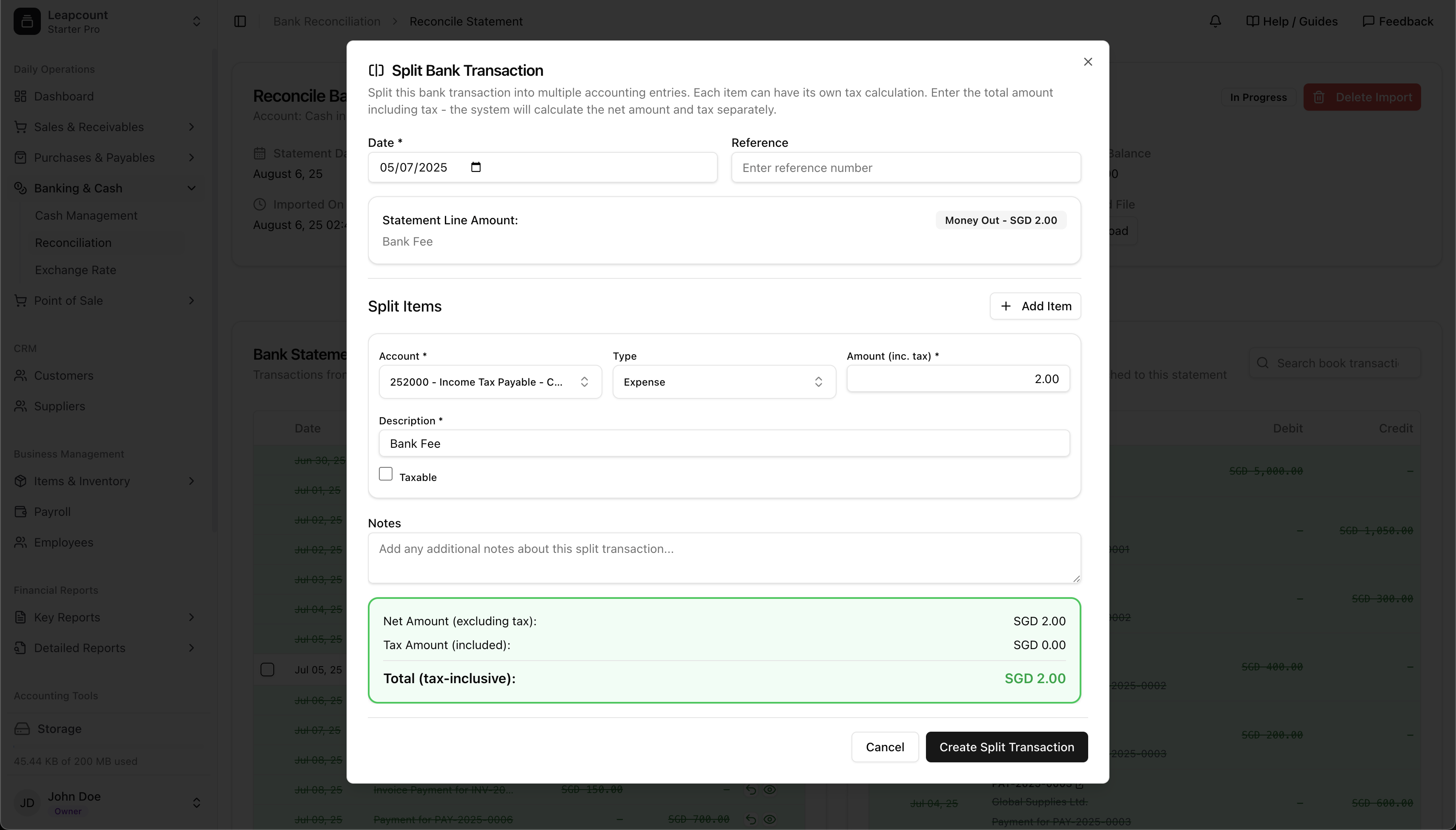View details eye icon on Jul 08, 25 row
The image size is (1456, 830).
click(770, 790)
